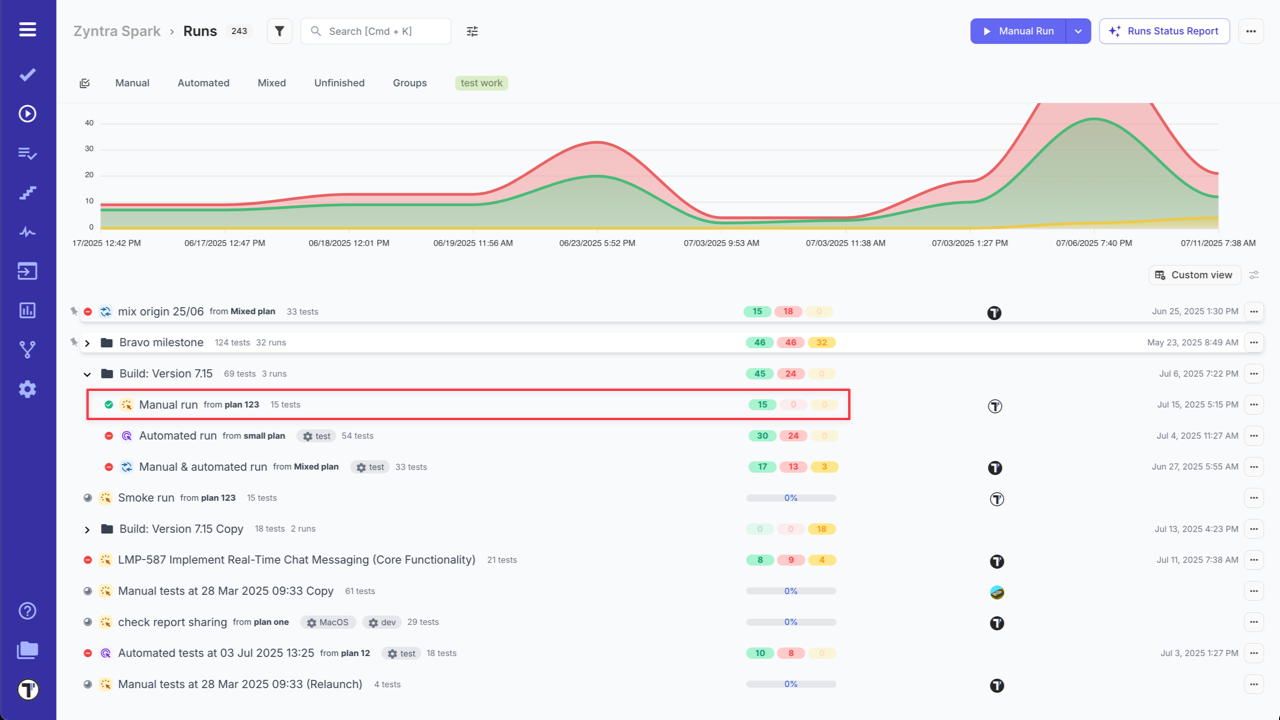Image resolution: width=1280 pixels, height=720 pixels.
Task: Toggle the pin on the Bravo milestone row
Action: [73, 342]
